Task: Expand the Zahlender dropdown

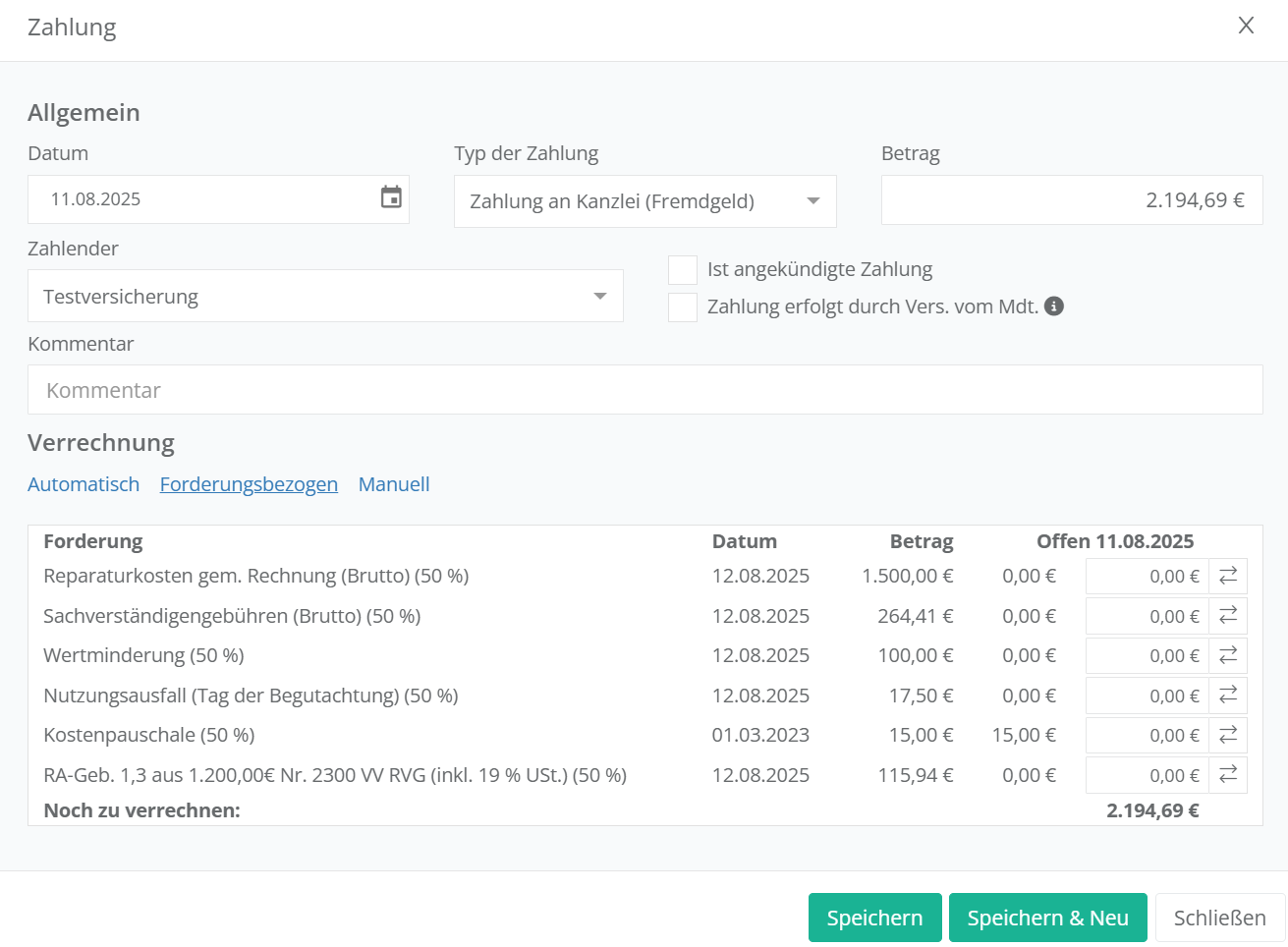Action: 325,297
